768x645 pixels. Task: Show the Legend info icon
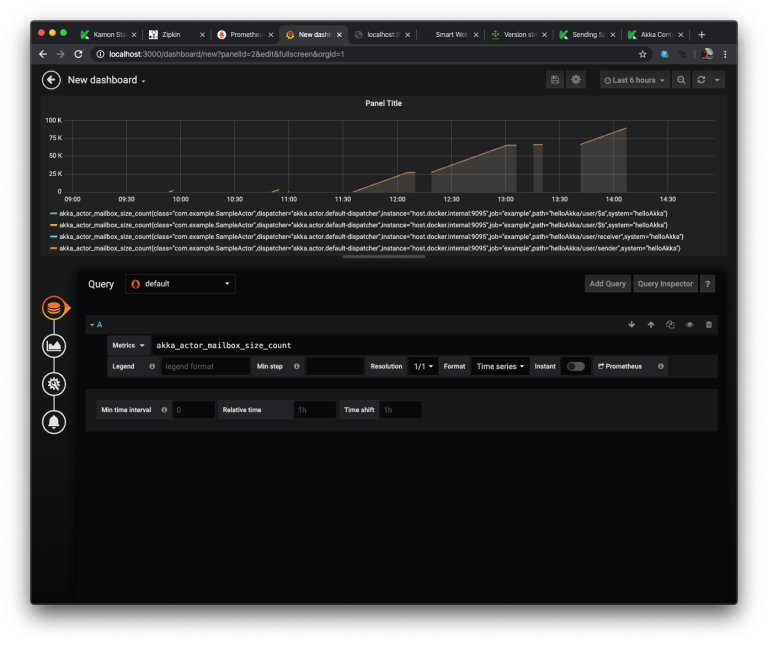(x=152, y=366)
